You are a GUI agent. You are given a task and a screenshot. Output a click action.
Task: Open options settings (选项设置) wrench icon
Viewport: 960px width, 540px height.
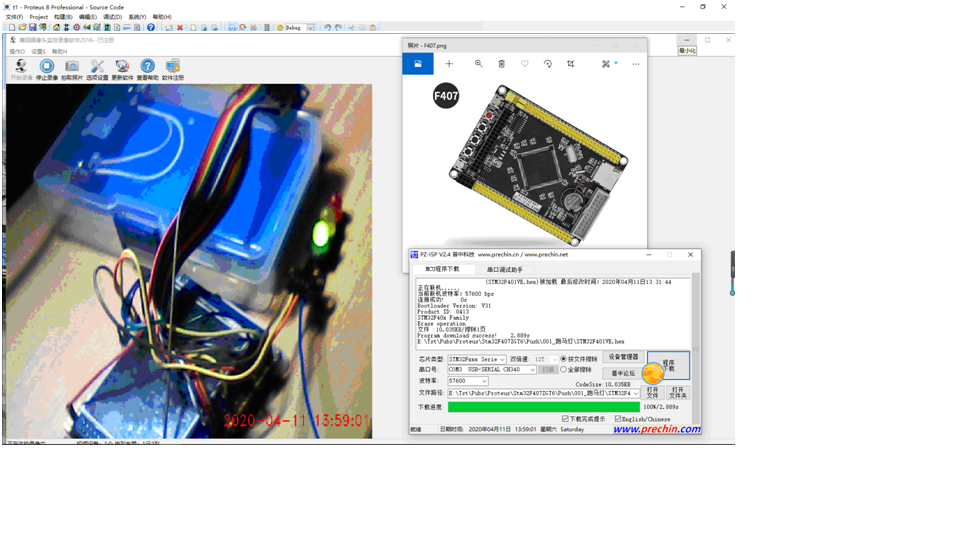pyautogui.click(x=97, y=67)
